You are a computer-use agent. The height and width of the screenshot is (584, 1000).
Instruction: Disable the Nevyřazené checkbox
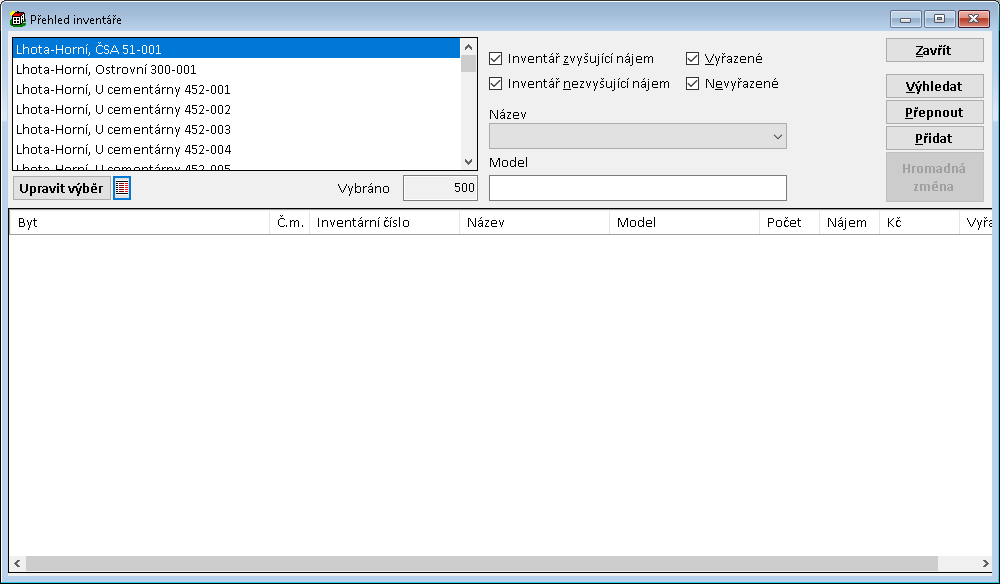point(693,84)
